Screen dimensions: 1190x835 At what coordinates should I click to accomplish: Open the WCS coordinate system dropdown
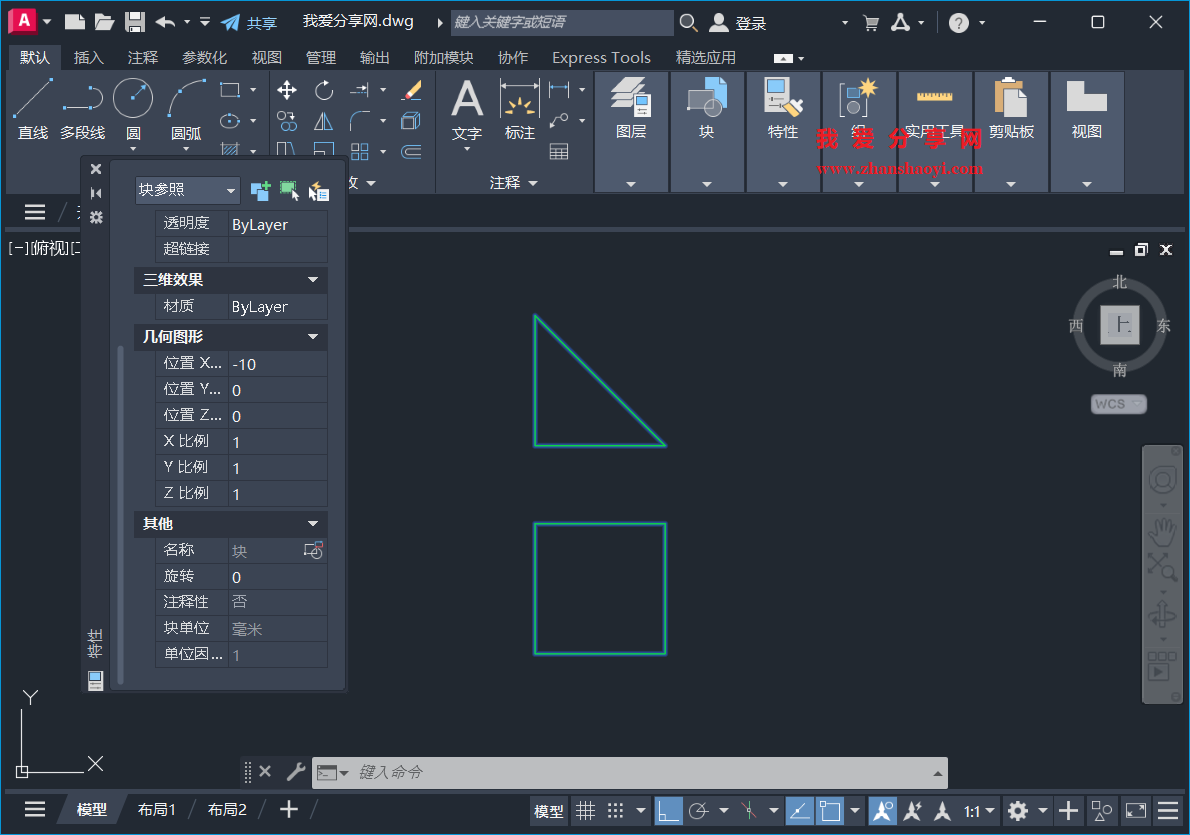1119,404
